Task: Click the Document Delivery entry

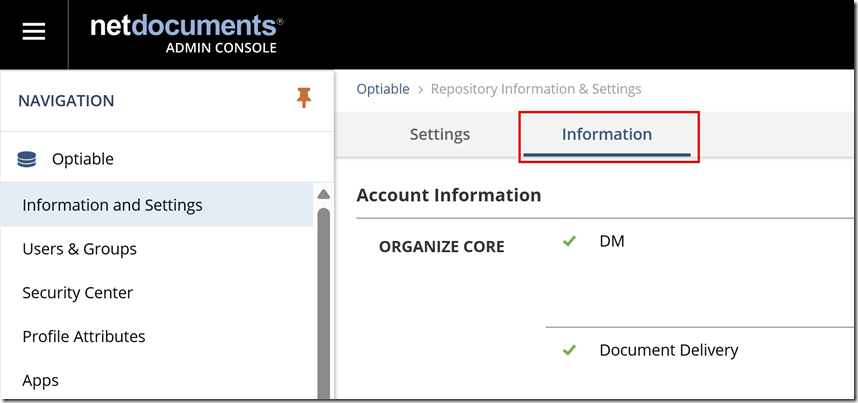Action: pyautogui.click(x=668, y=350)
